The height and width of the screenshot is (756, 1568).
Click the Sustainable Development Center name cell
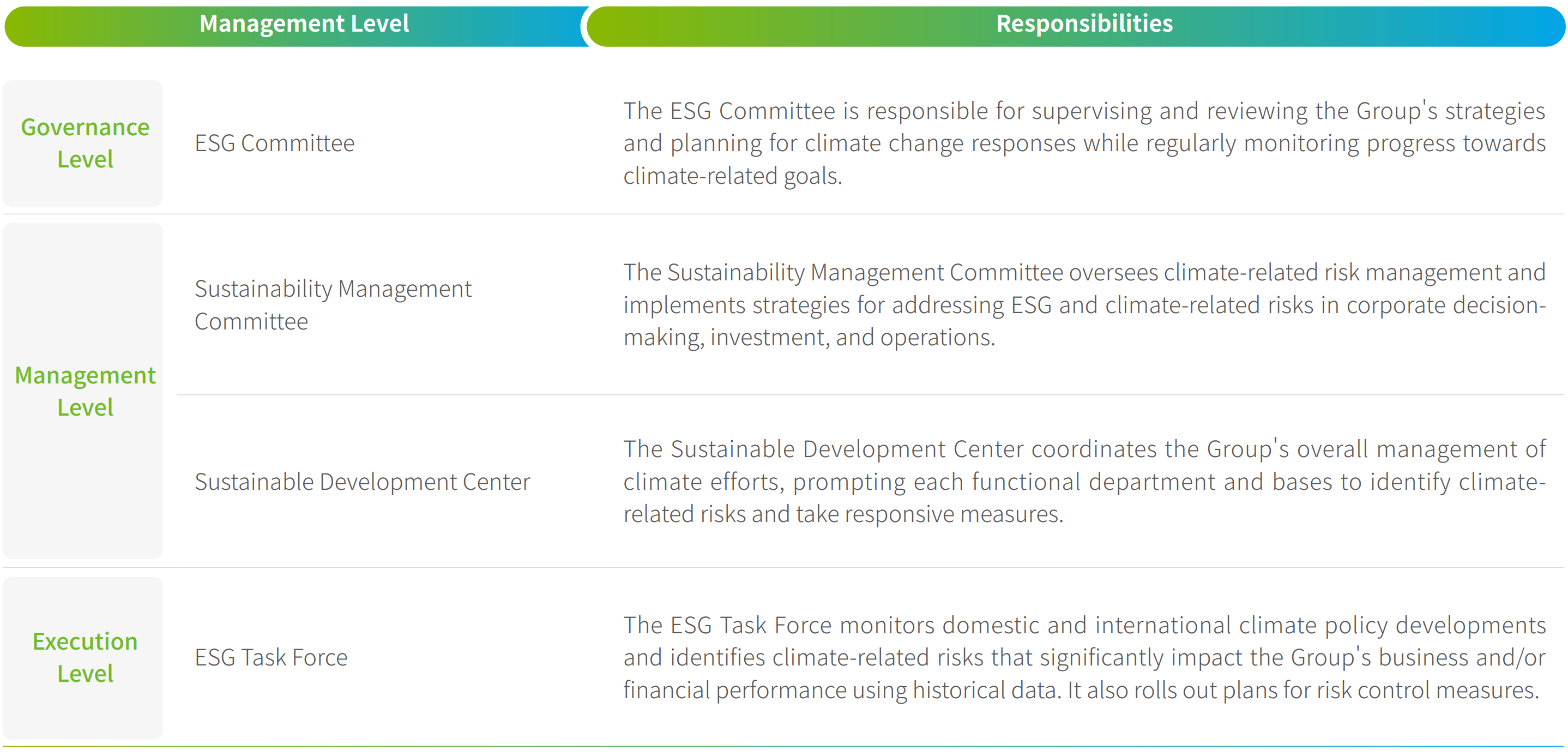coord(362,482)
